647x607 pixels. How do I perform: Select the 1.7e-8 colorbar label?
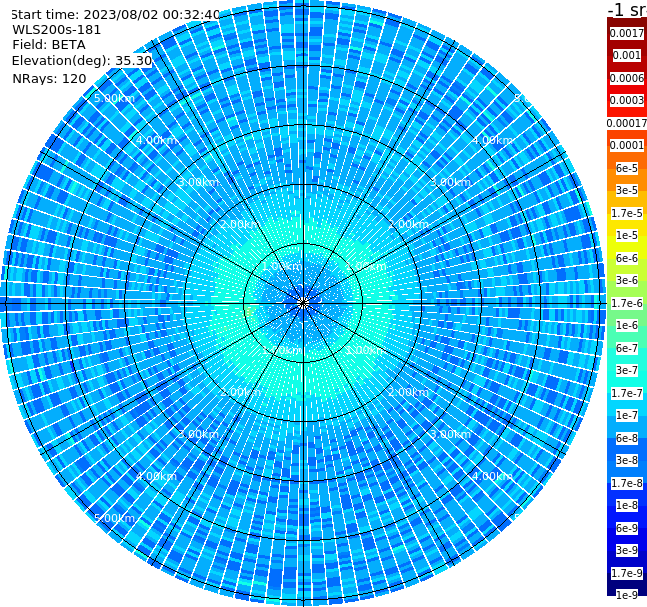pyautogui.click(x=627, y=483)
